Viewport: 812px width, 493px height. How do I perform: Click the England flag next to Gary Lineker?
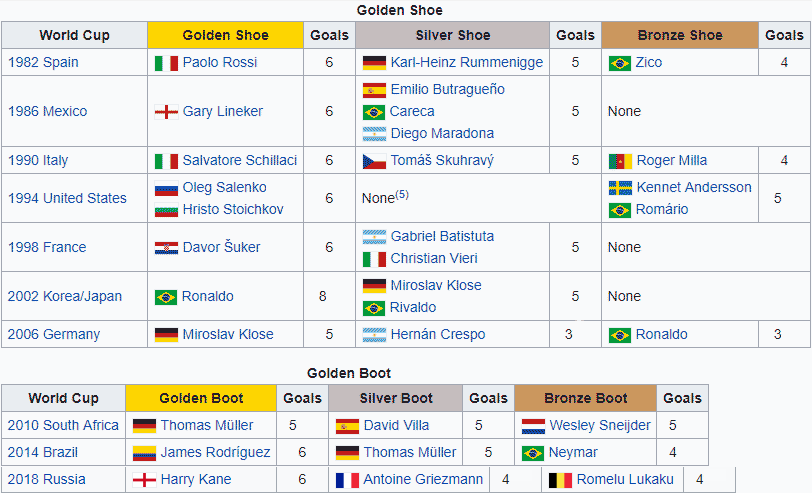pyautogui.click(x=166, y=112)
